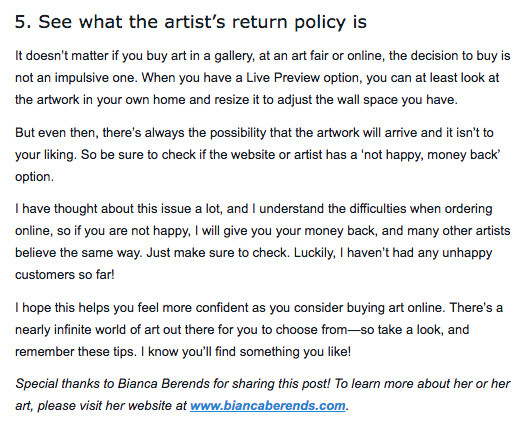Open the www.biancaberends.com link
This screenshot has height=423, width=522.
[267, 406]
